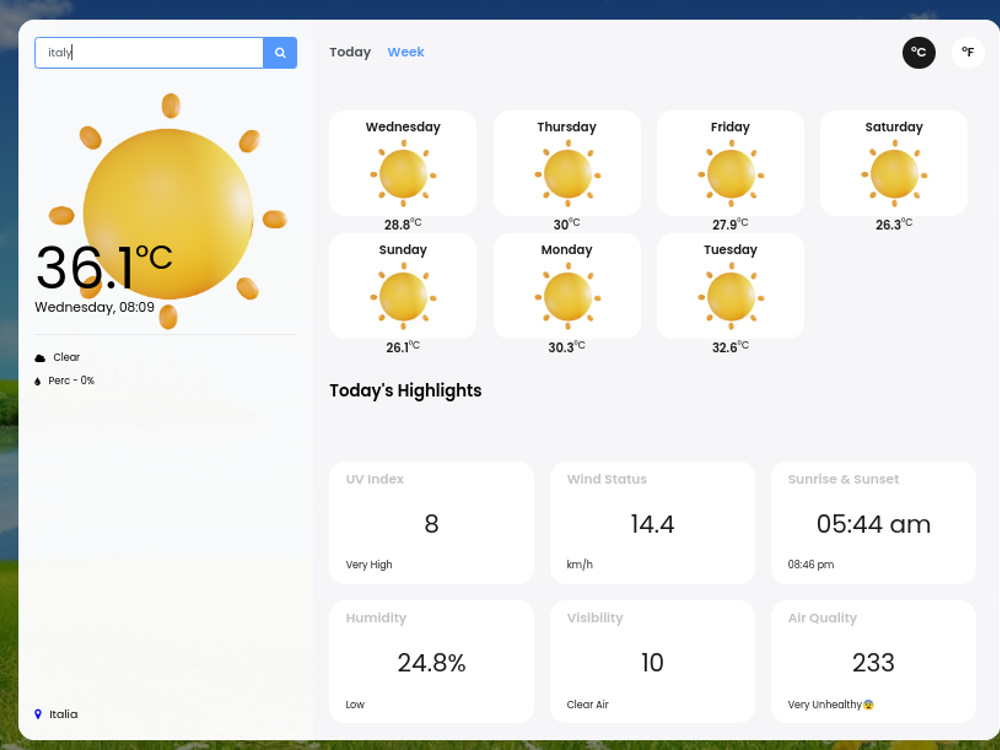
Task: Click the Low humidity status label
Action: click(355, 705)
